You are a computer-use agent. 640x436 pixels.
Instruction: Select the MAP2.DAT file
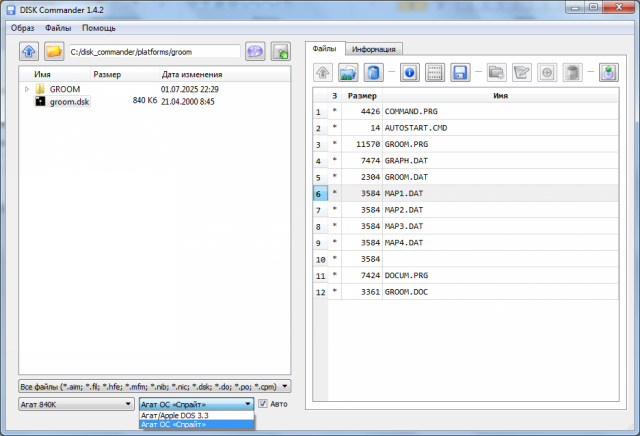404,209
